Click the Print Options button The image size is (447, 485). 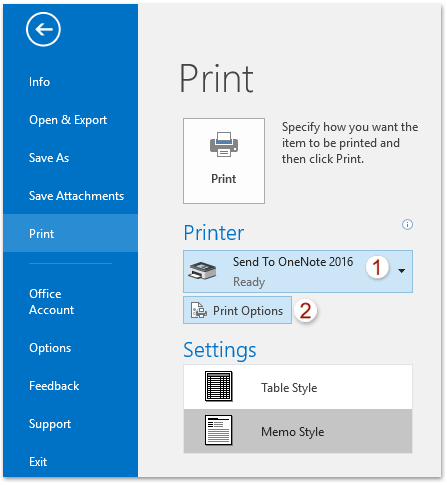tap(237, 310)
